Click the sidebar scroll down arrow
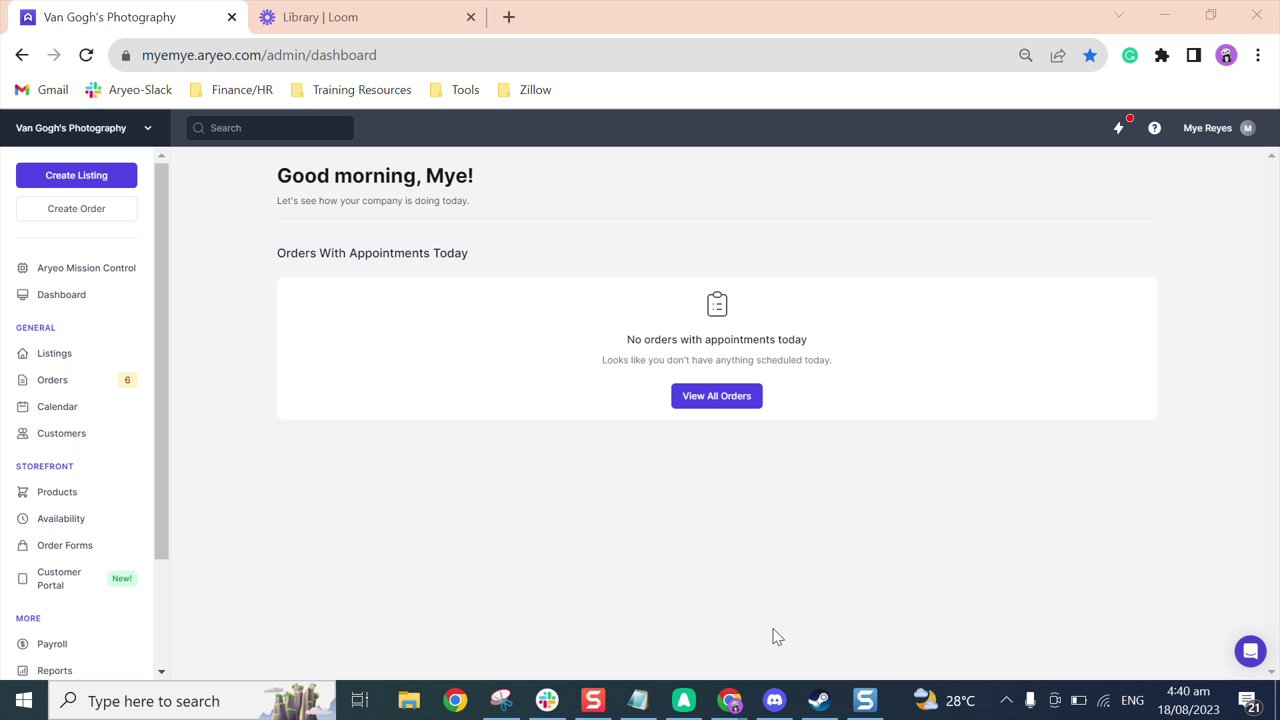The width and height of the screenshot is (1280, 720). (162, 672)
